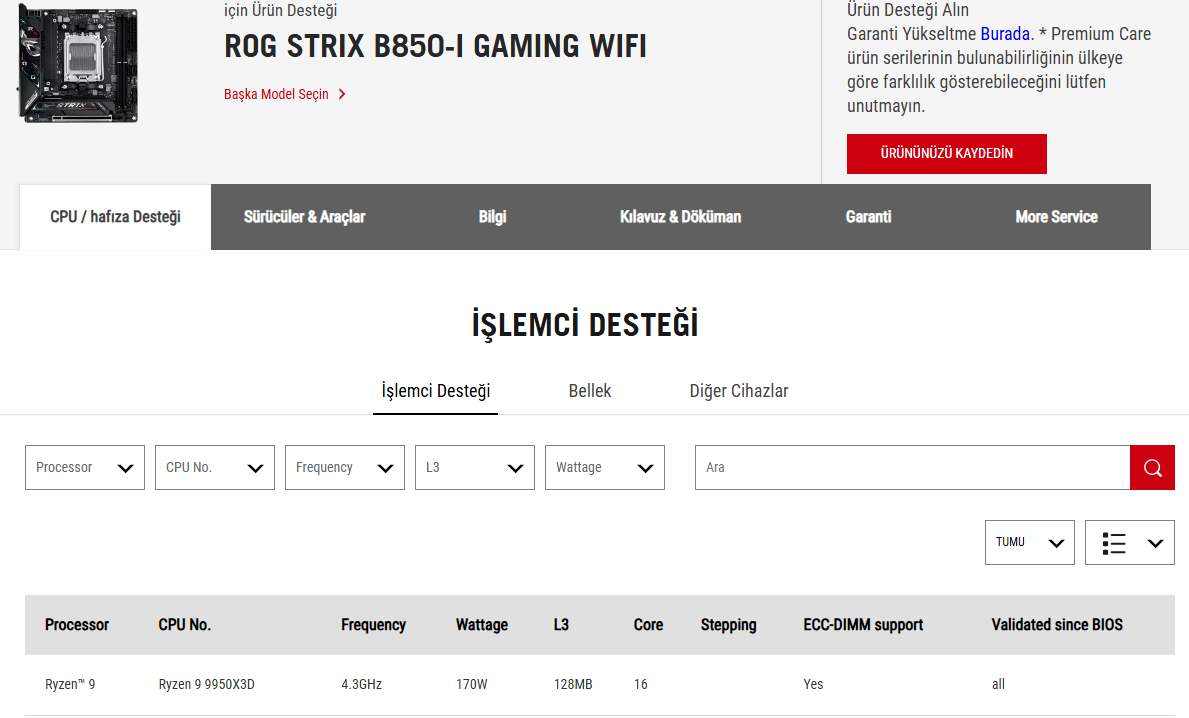1189x718 pixels.
Task: Switch to Diğer Cihazlar sub-tab
Action: 739,391
